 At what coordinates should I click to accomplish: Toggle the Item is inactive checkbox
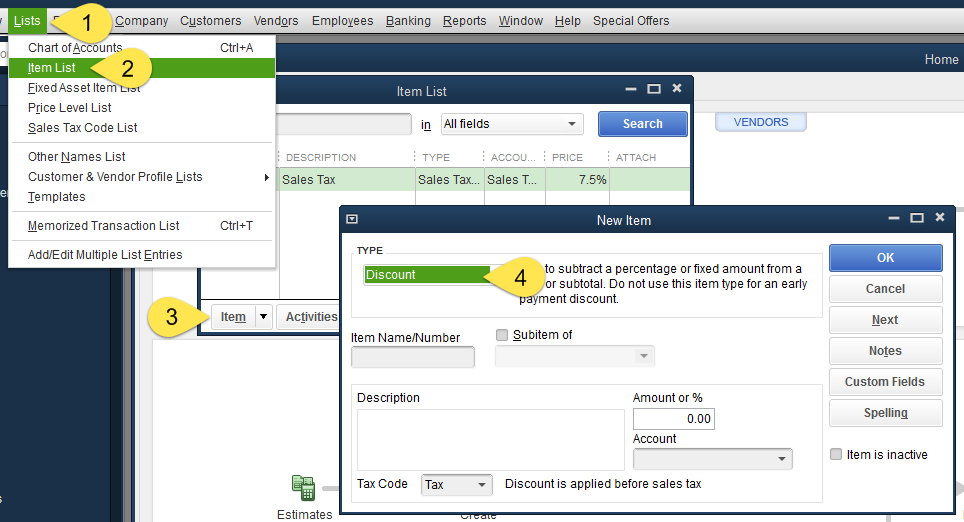pos(836,454)
